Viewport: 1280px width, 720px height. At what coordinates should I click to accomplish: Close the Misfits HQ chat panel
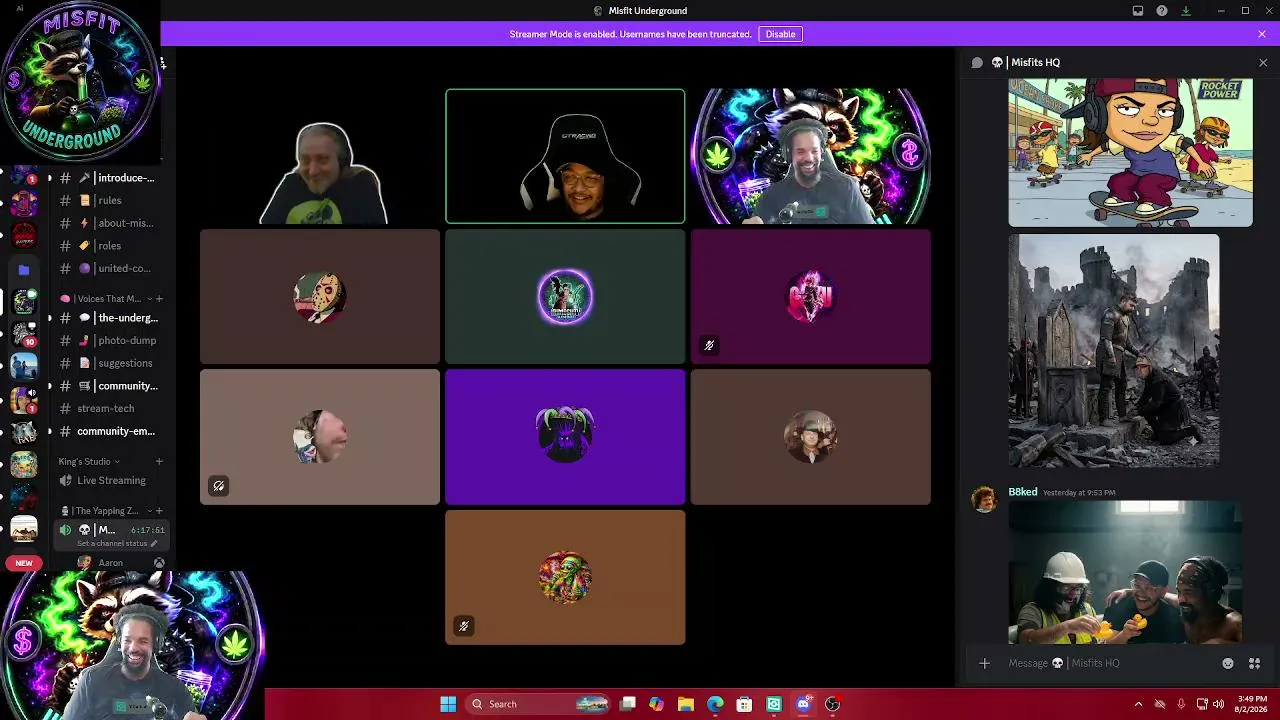point(1263,62)
